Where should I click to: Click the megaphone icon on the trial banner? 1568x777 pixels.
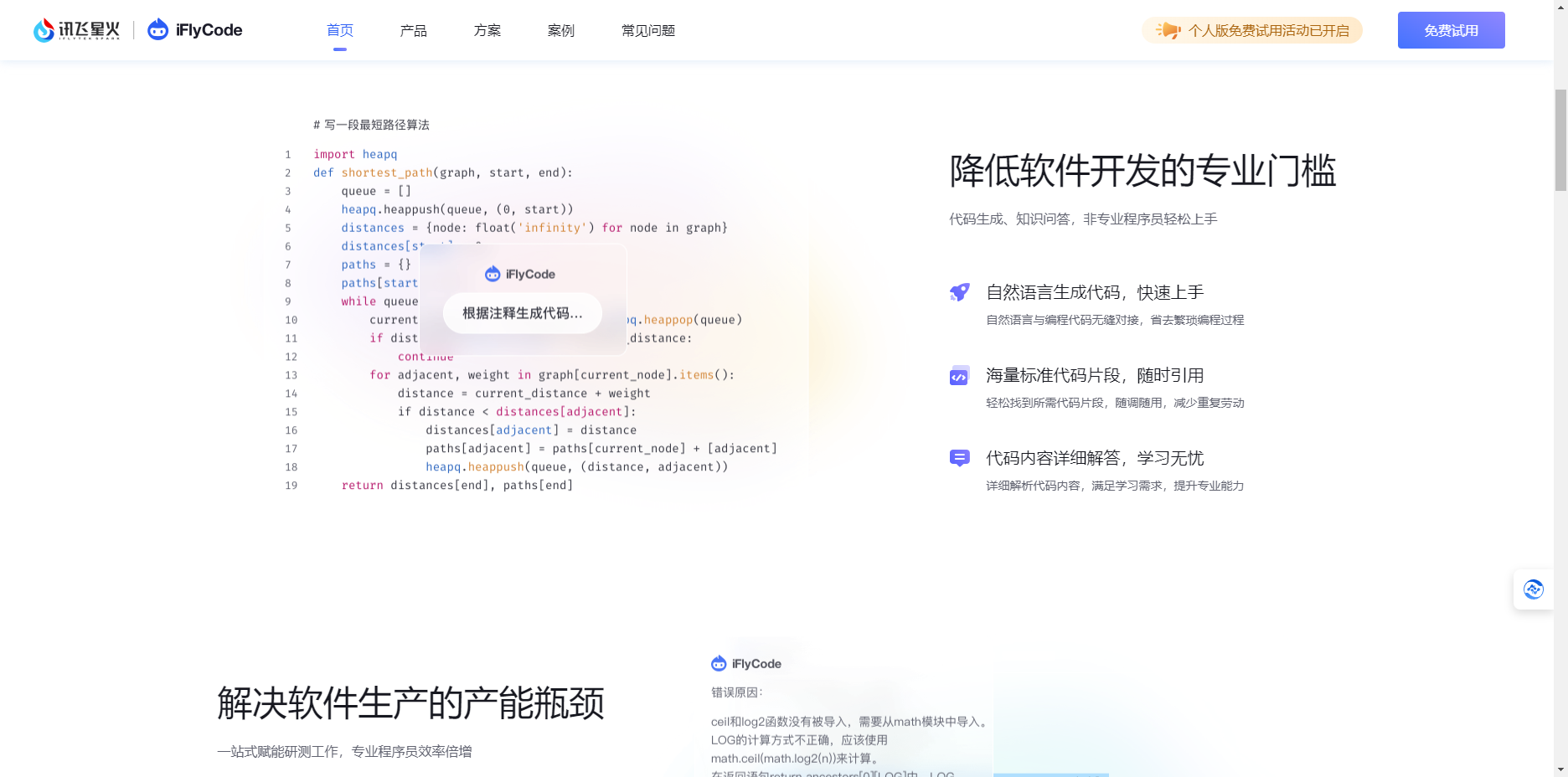pos(1168,29)
